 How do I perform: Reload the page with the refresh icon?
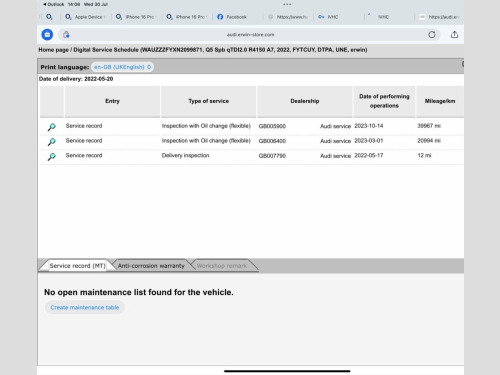pyautogui.click(x=432, y=34)
